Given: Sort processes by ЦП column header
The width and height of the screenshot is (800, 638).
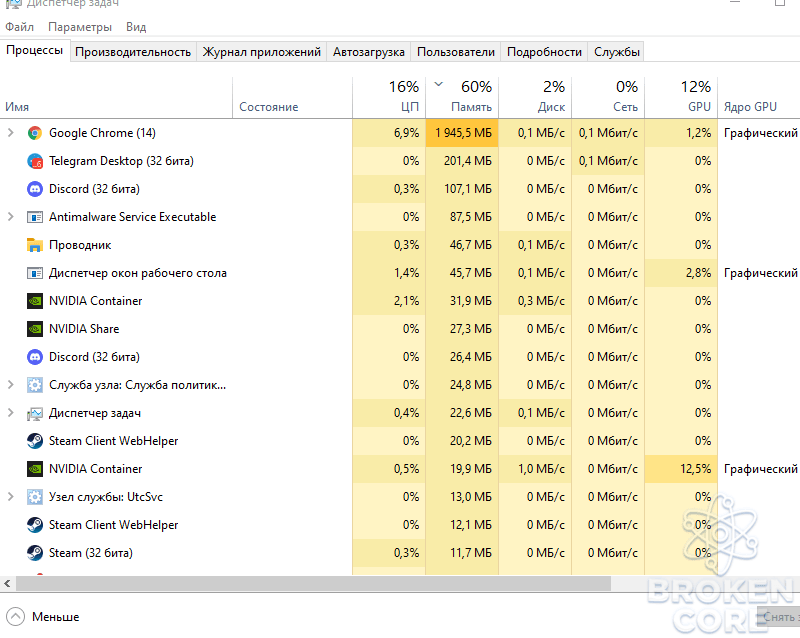Looking at the screenshot, I should [x=389, y=97].
